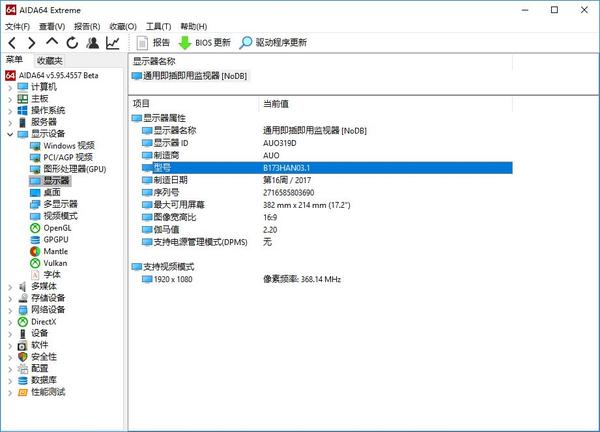
Task: Select 桌面 in the tree
Action: coord(45,192)
